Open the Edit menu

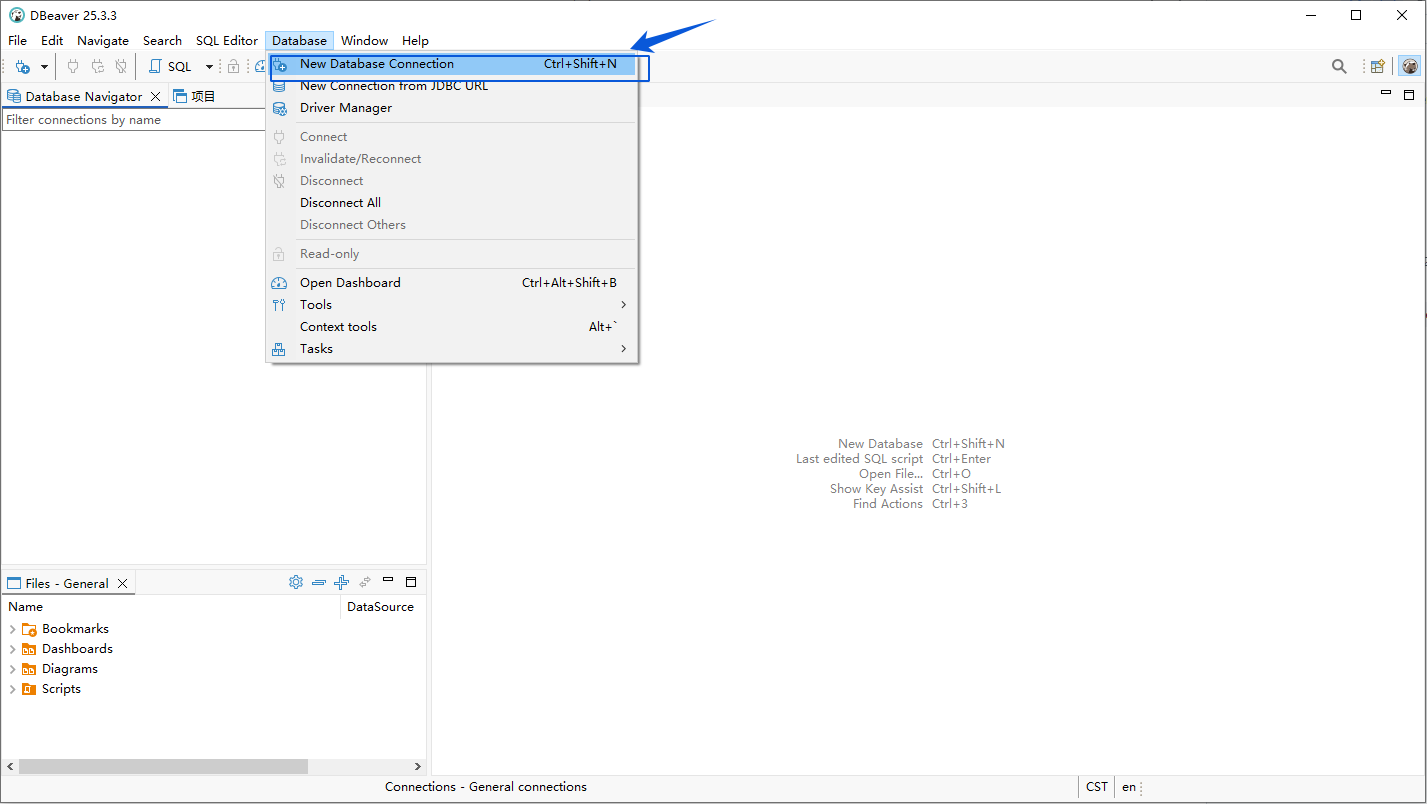click(52, 41)
